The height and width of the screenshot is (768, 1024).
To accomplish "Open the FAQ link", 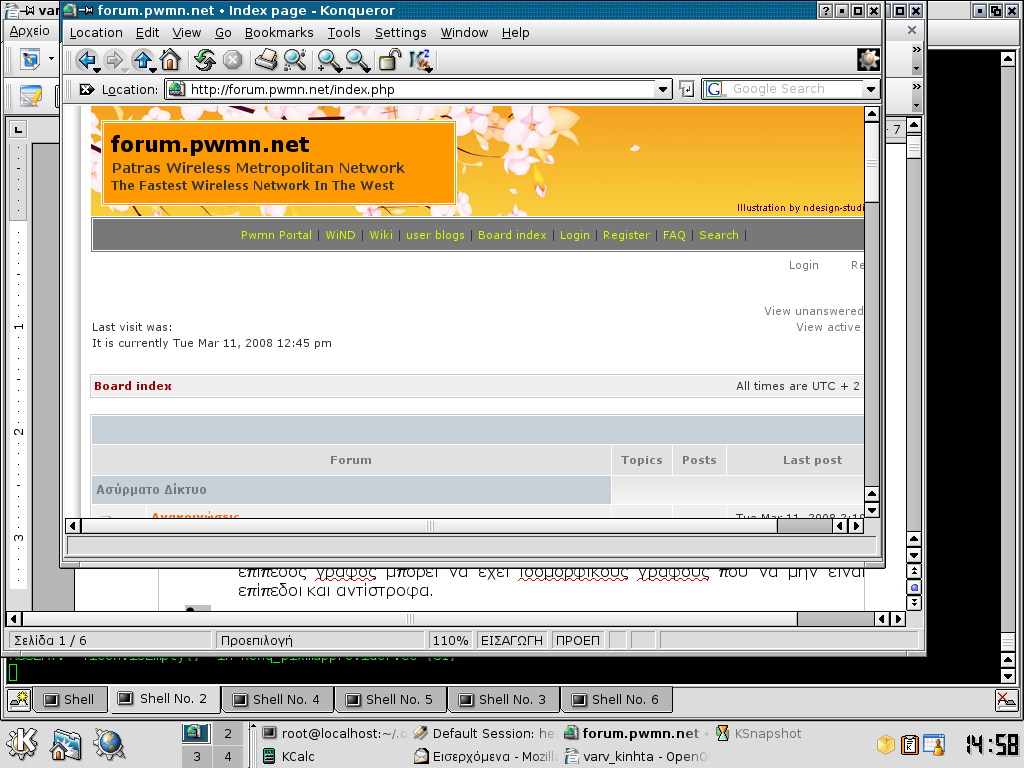I will tap(674, 235).
